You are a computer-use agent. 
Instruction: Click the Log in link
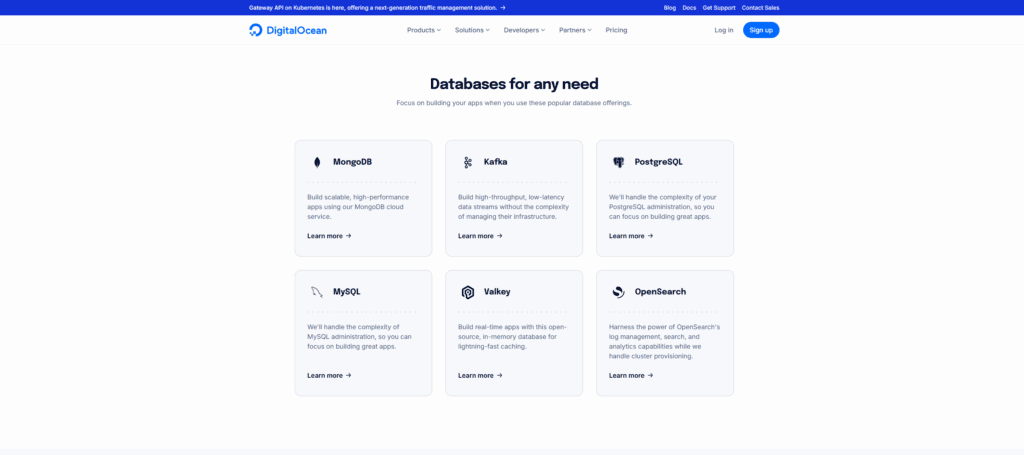(x=724, y=30)
